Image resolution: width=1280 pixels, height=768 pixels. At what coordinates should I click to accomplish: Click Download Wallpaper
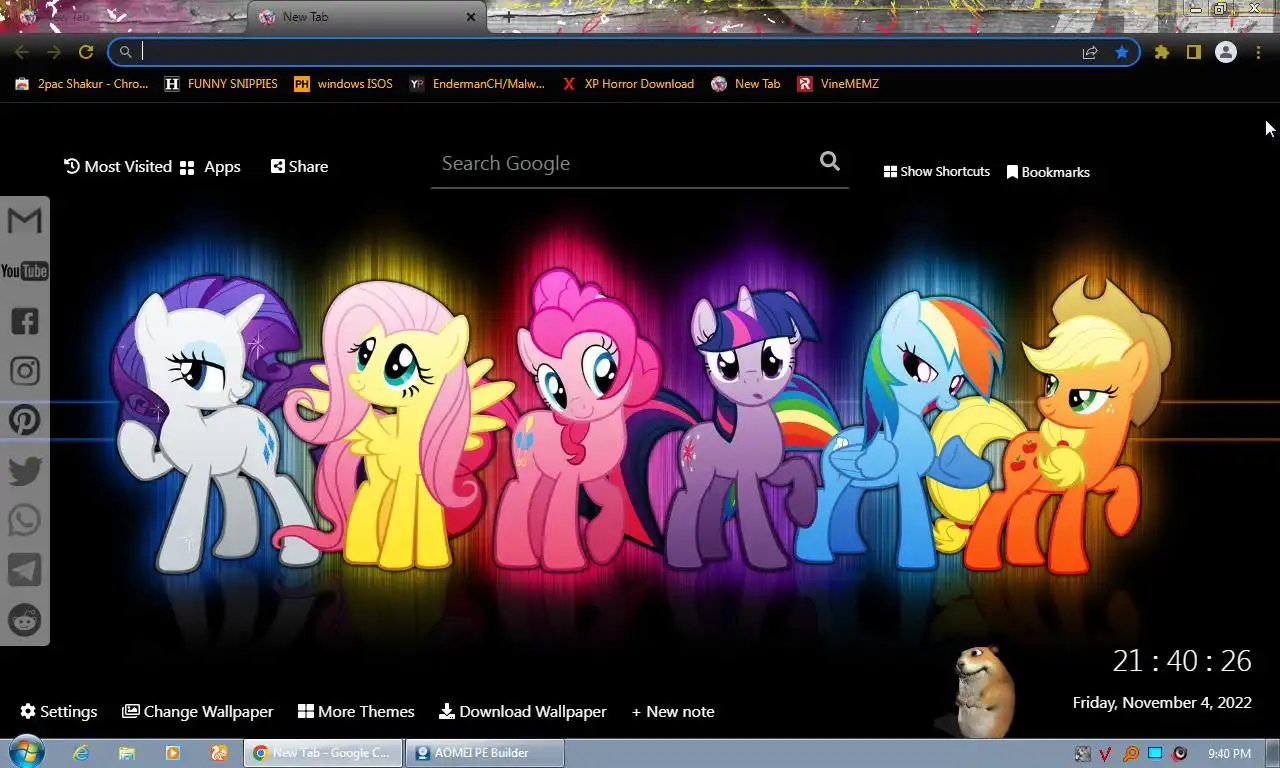[x=523, y=712]
